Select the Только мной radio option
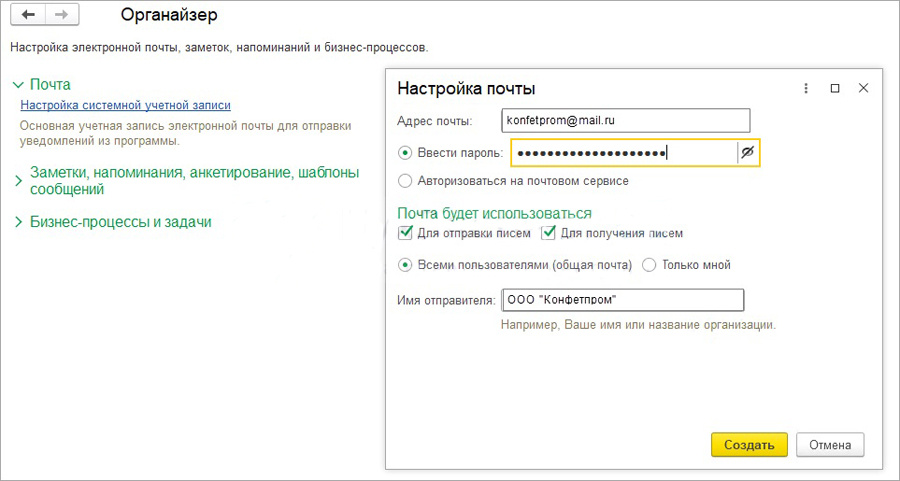The height and width of the screenshot is (481, 900). [649, 265]
